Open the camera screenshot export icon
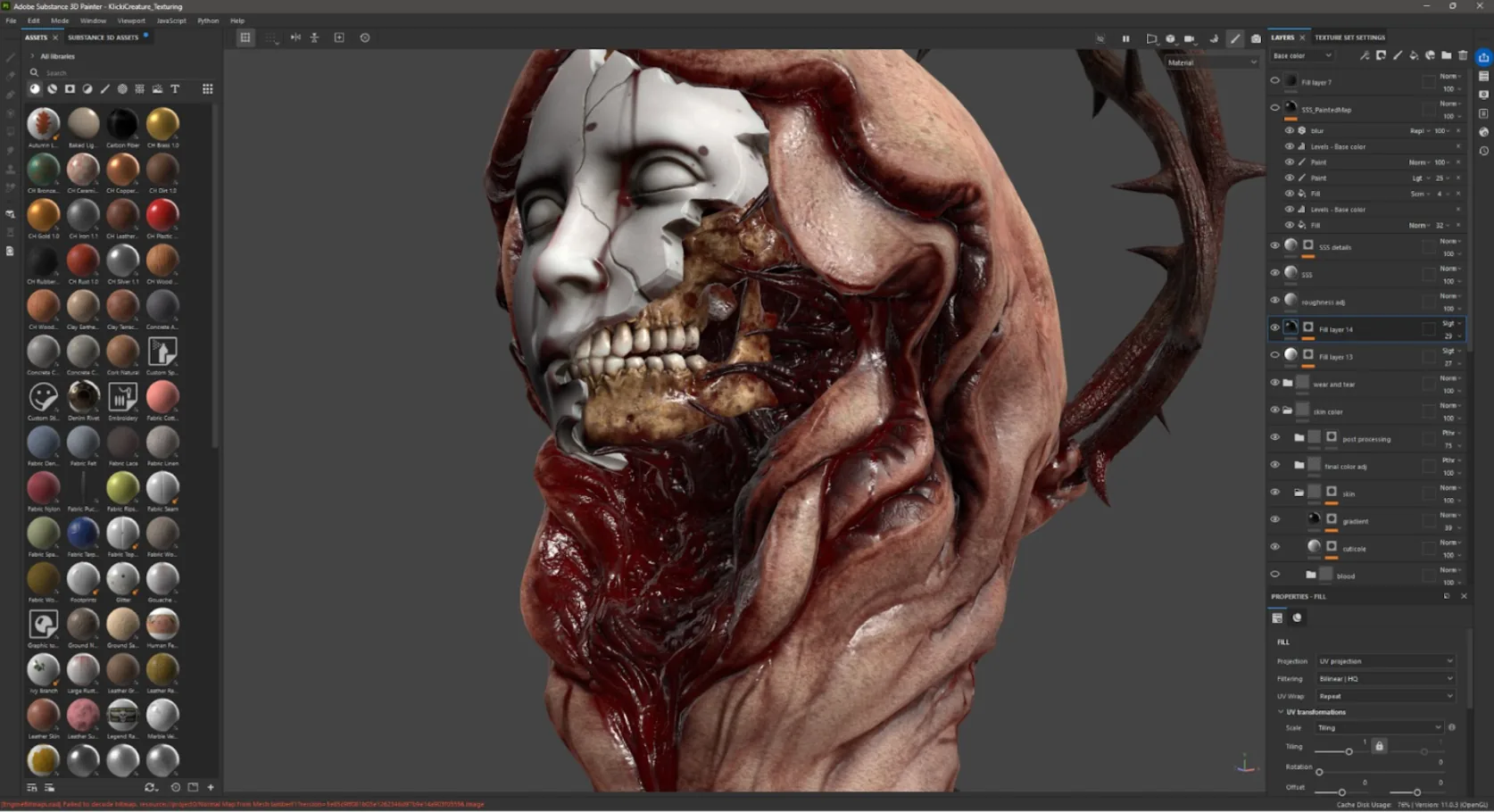 click(x=1256, y=38)
